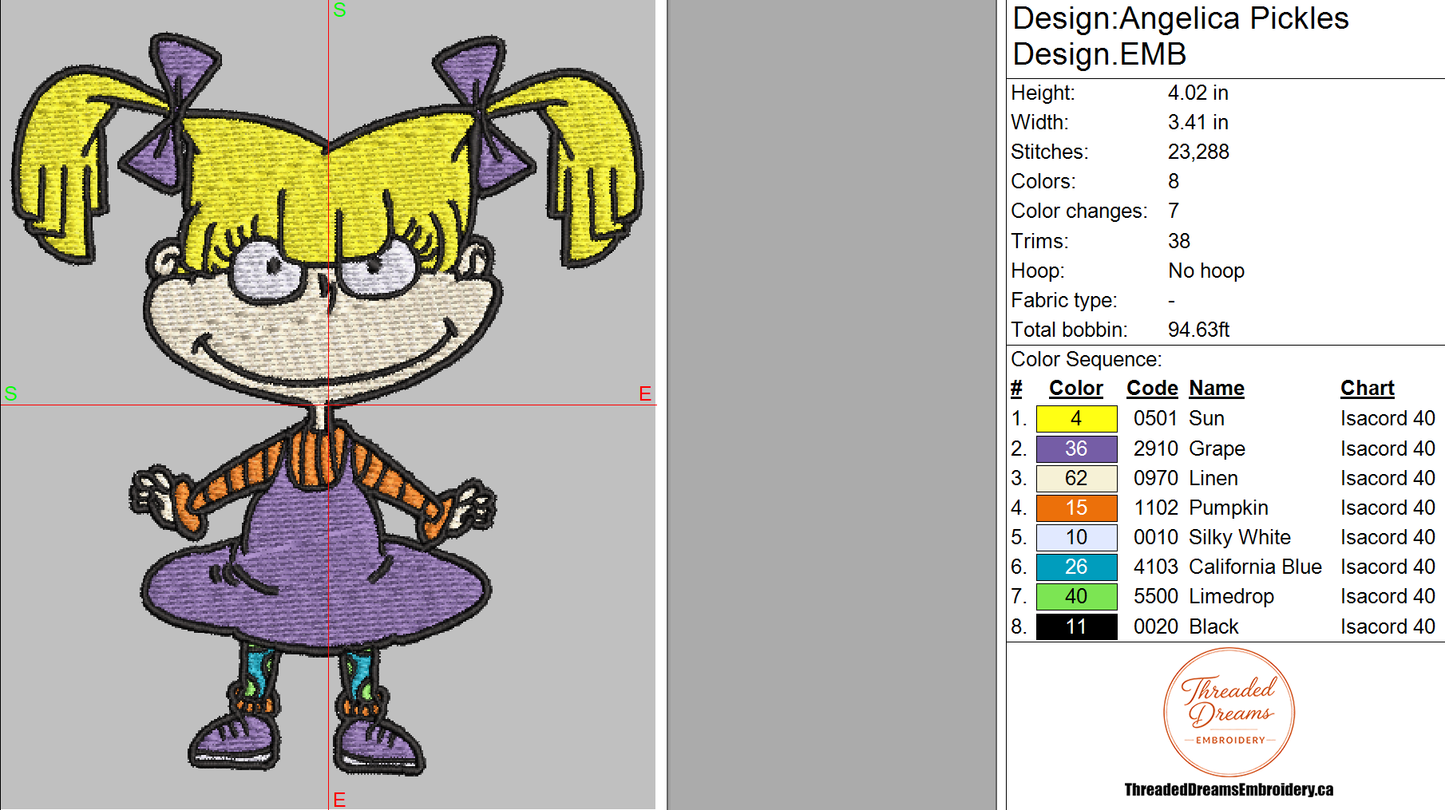Click the Color column header
Screen dimensions: 1445x810
1076,389
